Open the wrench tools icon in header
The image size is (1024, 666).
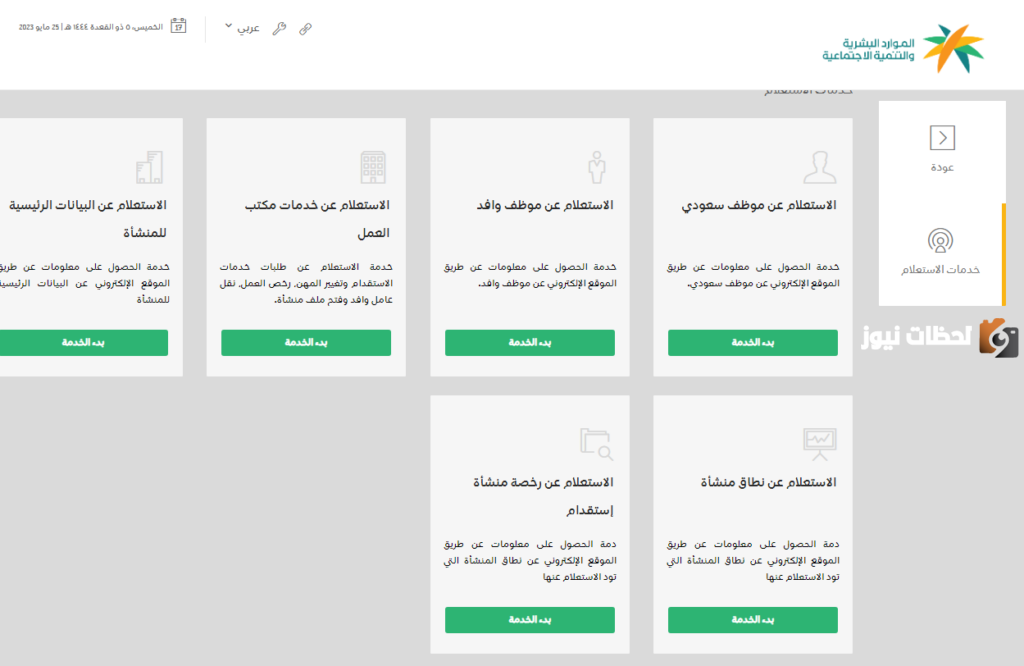280,29
